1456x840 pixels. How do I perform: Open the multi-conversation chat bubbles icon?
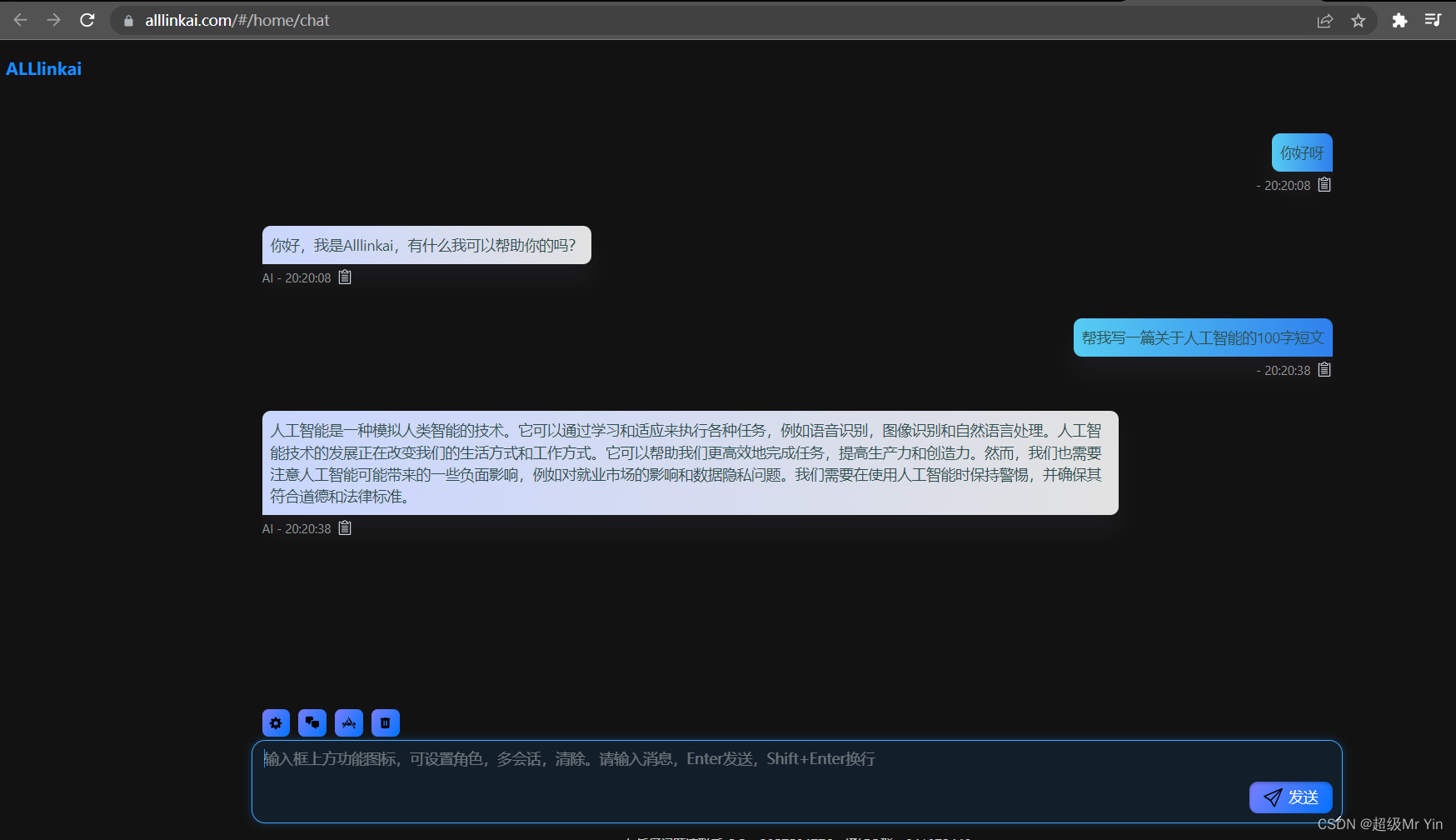(312, 722)
